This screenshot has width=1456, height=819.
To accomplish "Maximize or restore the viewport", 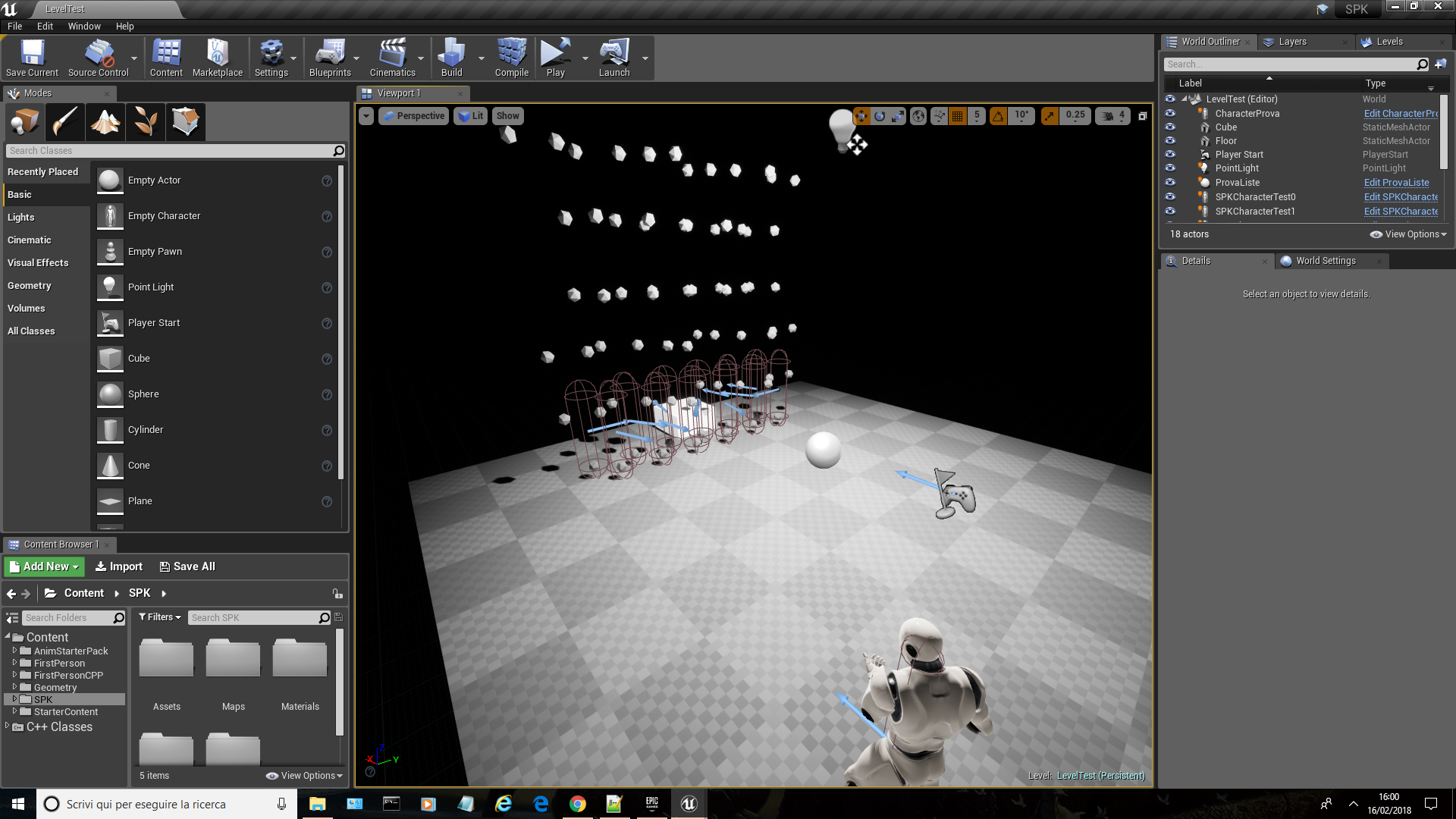I will click(1142, 116).
